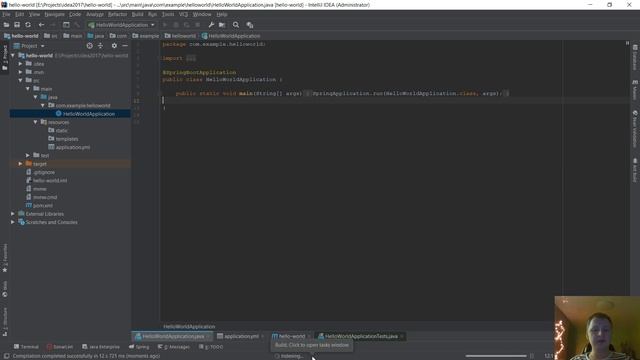Click the example breadcrumb in navigation bar
Viewport: 640px width, 360px height.
pyautogui.click(x=145, y=36)
